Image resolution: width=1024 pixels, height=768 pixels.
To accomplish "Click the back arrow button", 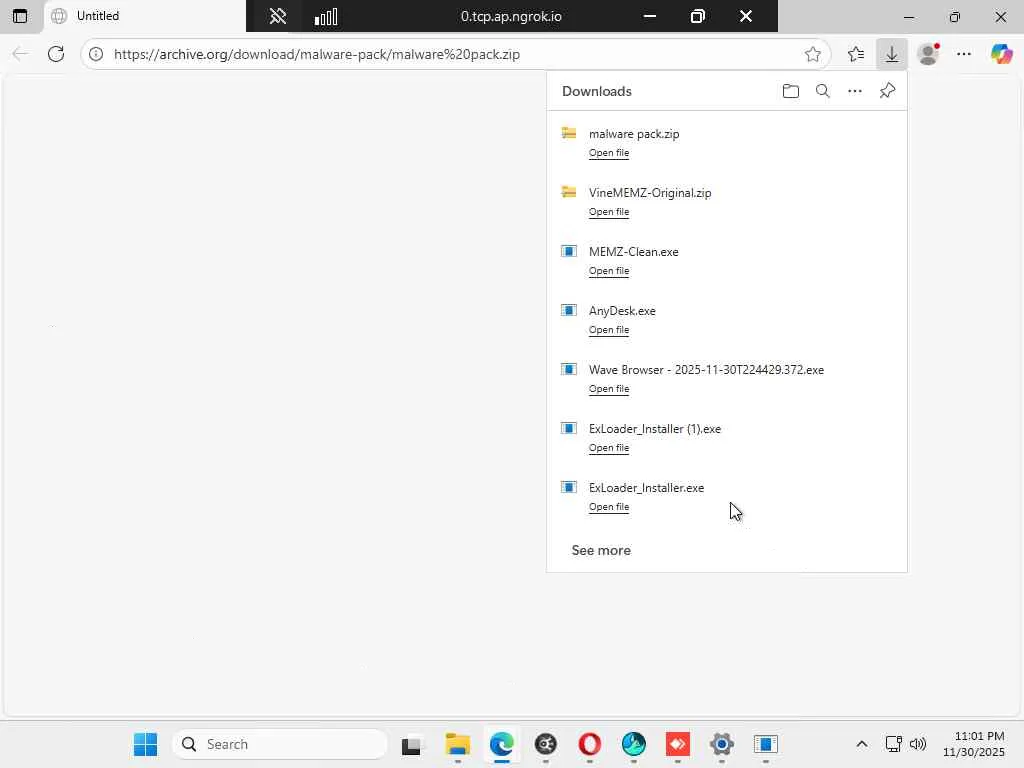I will click(x=20, y=54).
